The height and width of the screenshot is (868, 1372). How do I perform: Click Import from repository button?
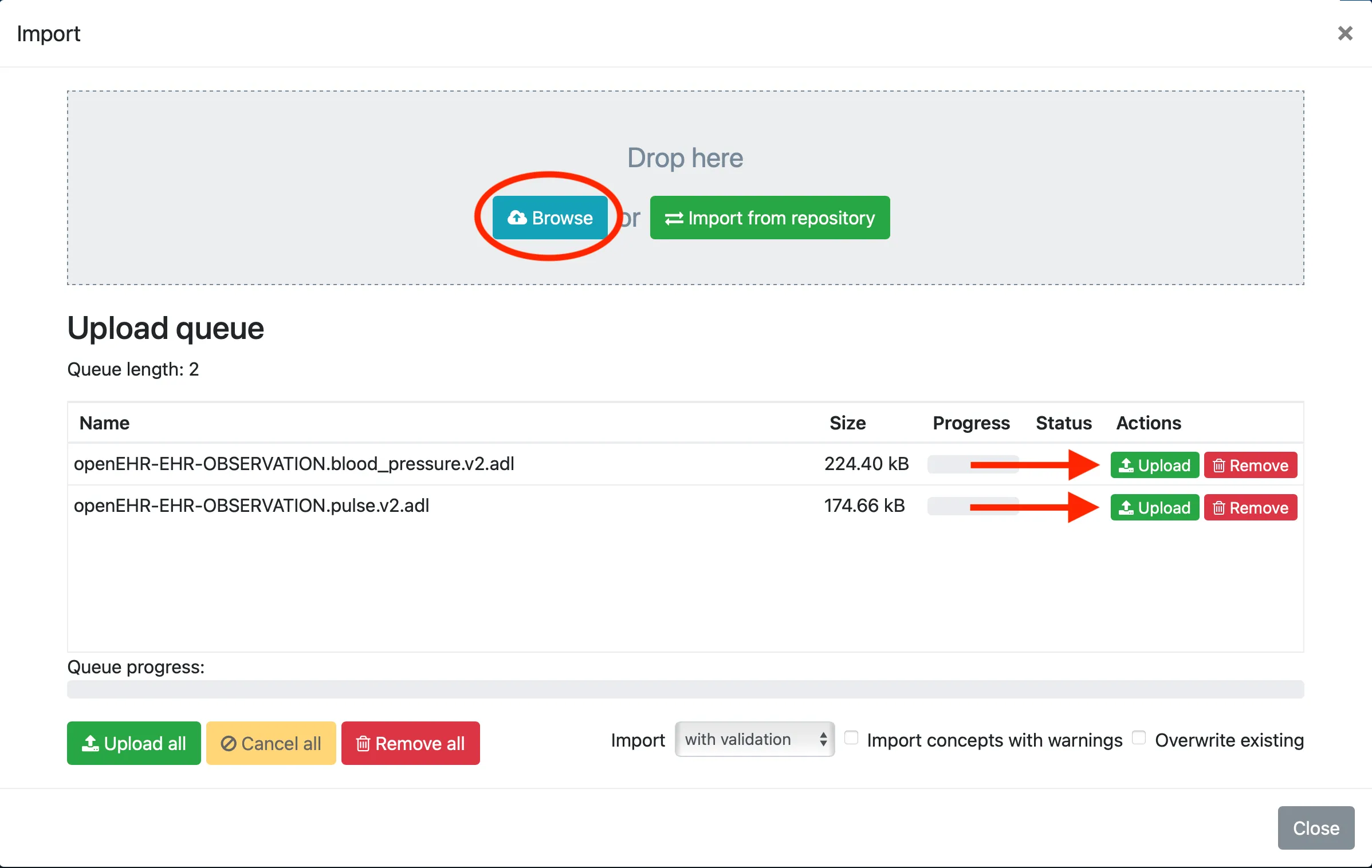(769, 218)
